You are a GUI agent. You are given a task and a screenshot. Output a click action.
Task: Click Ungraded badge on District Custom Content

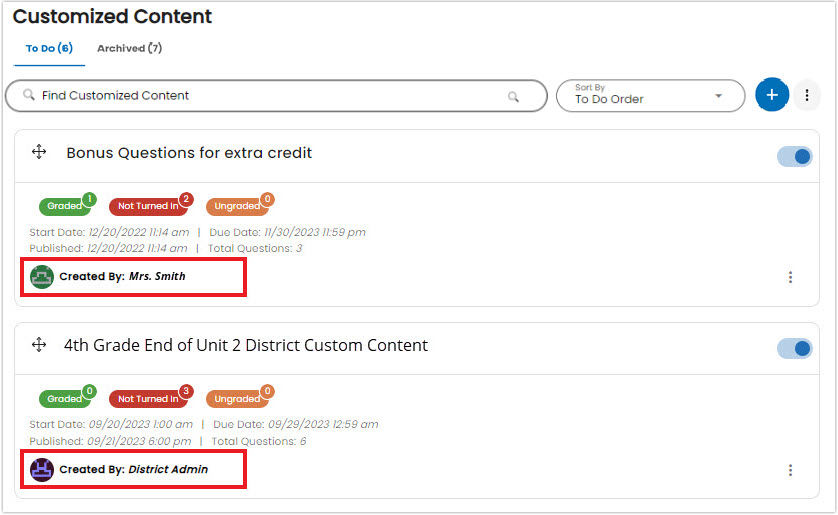(237, 399)
